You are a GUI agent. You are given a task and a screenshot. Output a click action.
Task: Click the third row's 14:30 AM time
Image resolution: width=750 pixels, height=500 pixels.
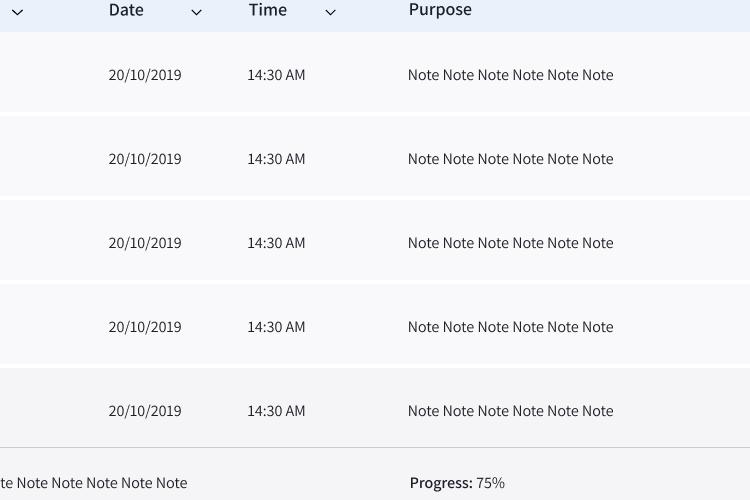pos(276,243)
